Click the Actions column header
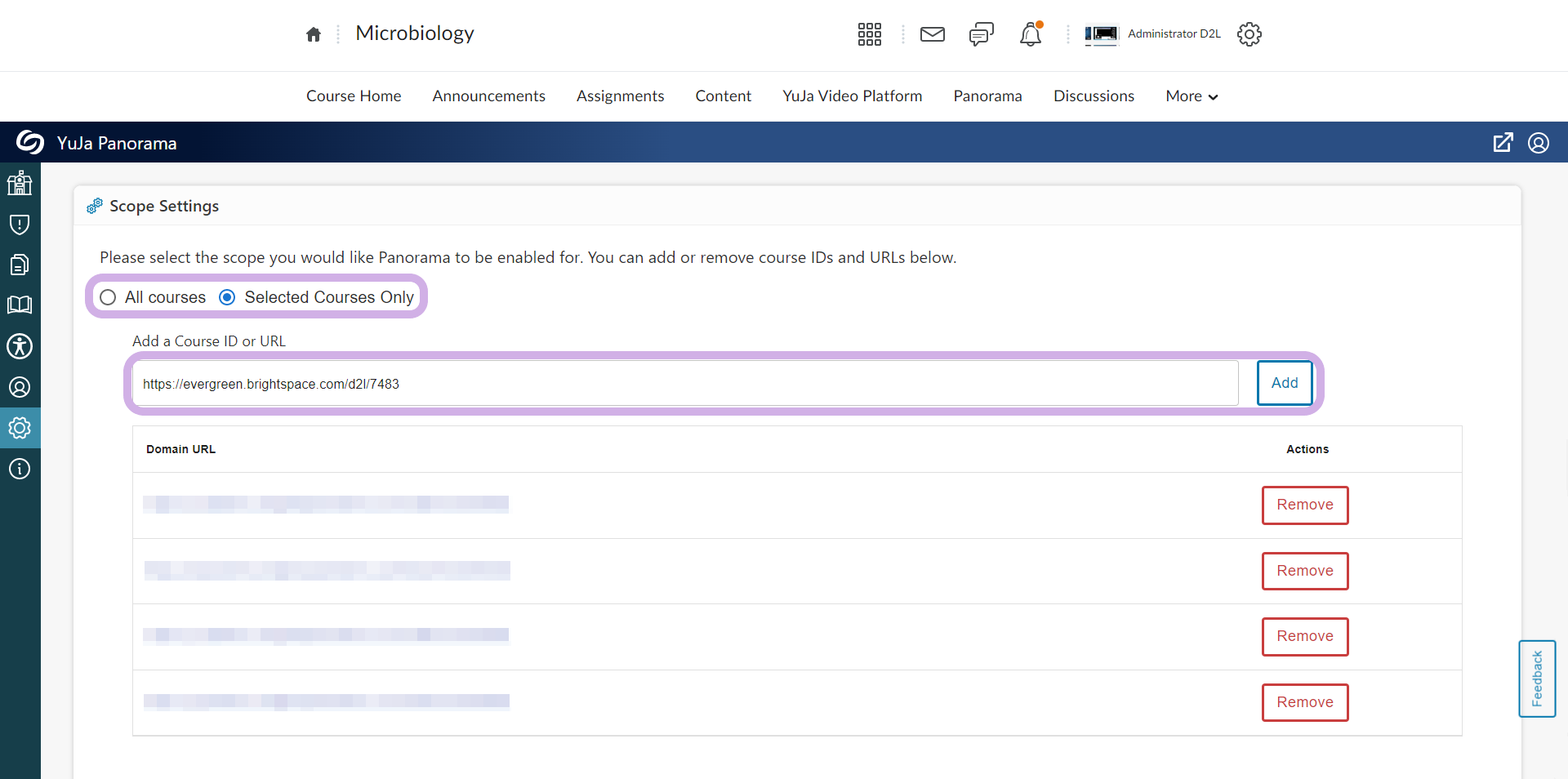The height and width of the screenshot is (779, 1568). (1307, 449)
